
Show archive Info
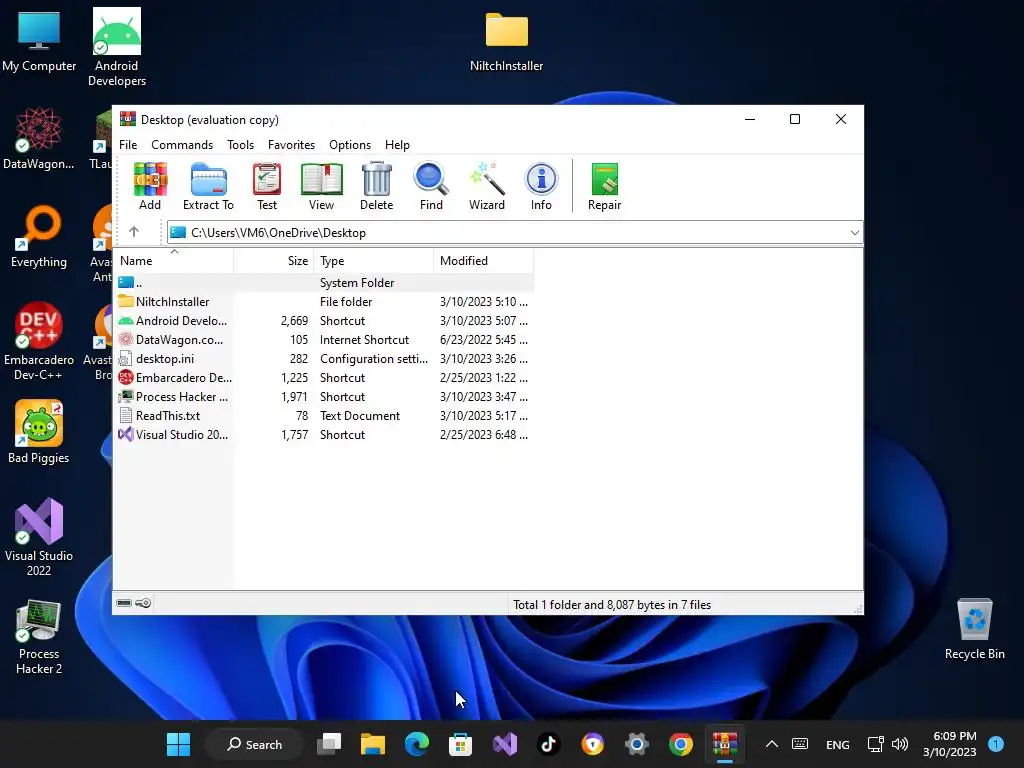pos(541,186)
